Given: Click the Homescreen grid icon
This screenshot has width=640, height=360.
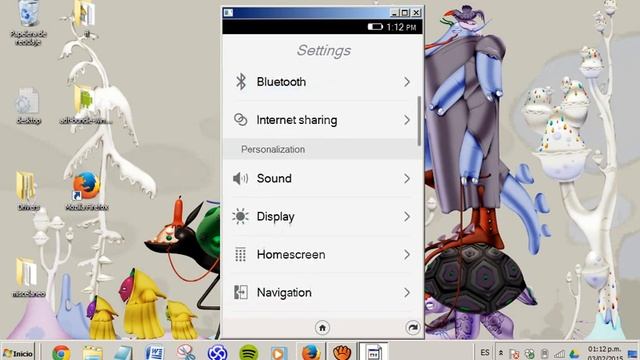Looking at the screenshot, I should pyautogui.click(x=240, y=254).
